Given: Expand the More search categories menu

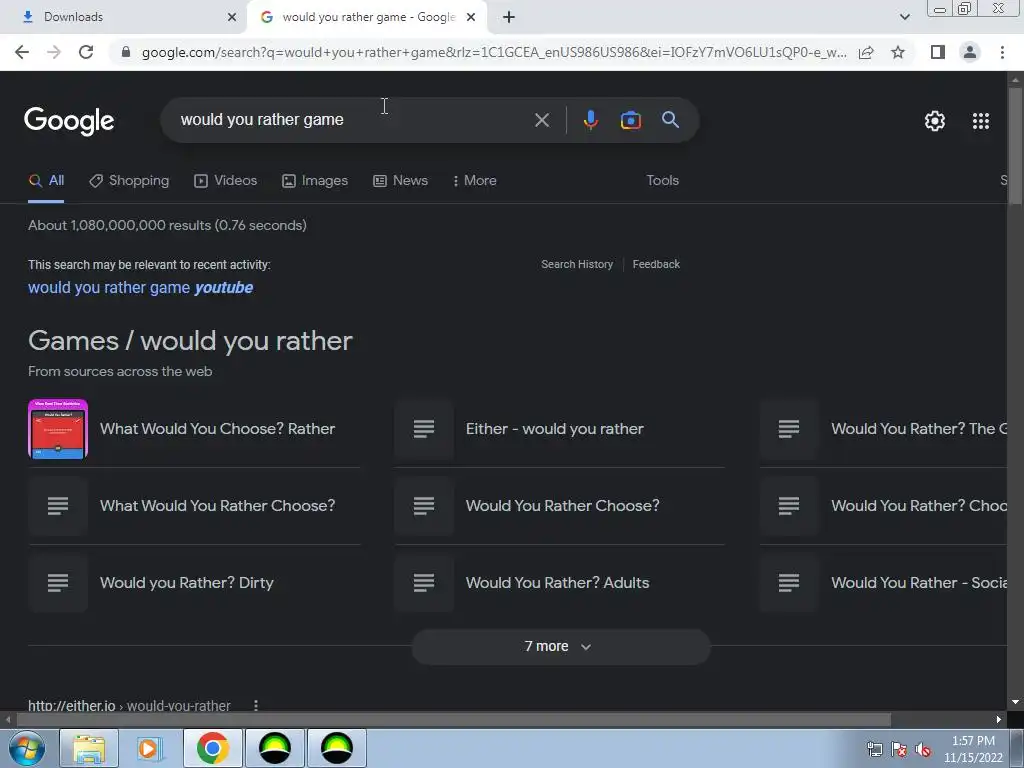Looking at the screenshot, I should [x=475, y=181].
